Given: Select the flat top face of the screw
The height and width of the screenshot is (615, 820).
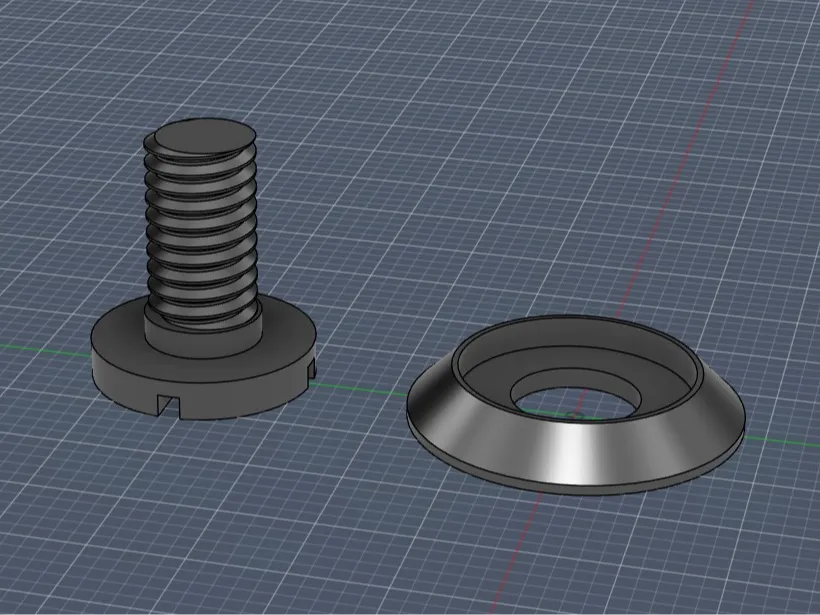Looking at the screenshot, I should 205,136.
